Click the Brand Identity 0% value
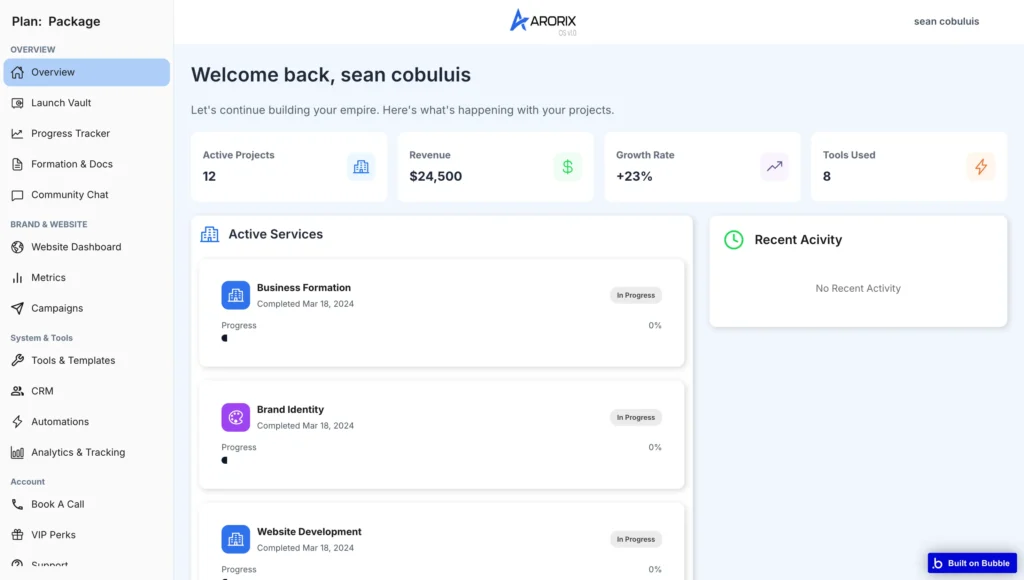 (x=655, y=447)
